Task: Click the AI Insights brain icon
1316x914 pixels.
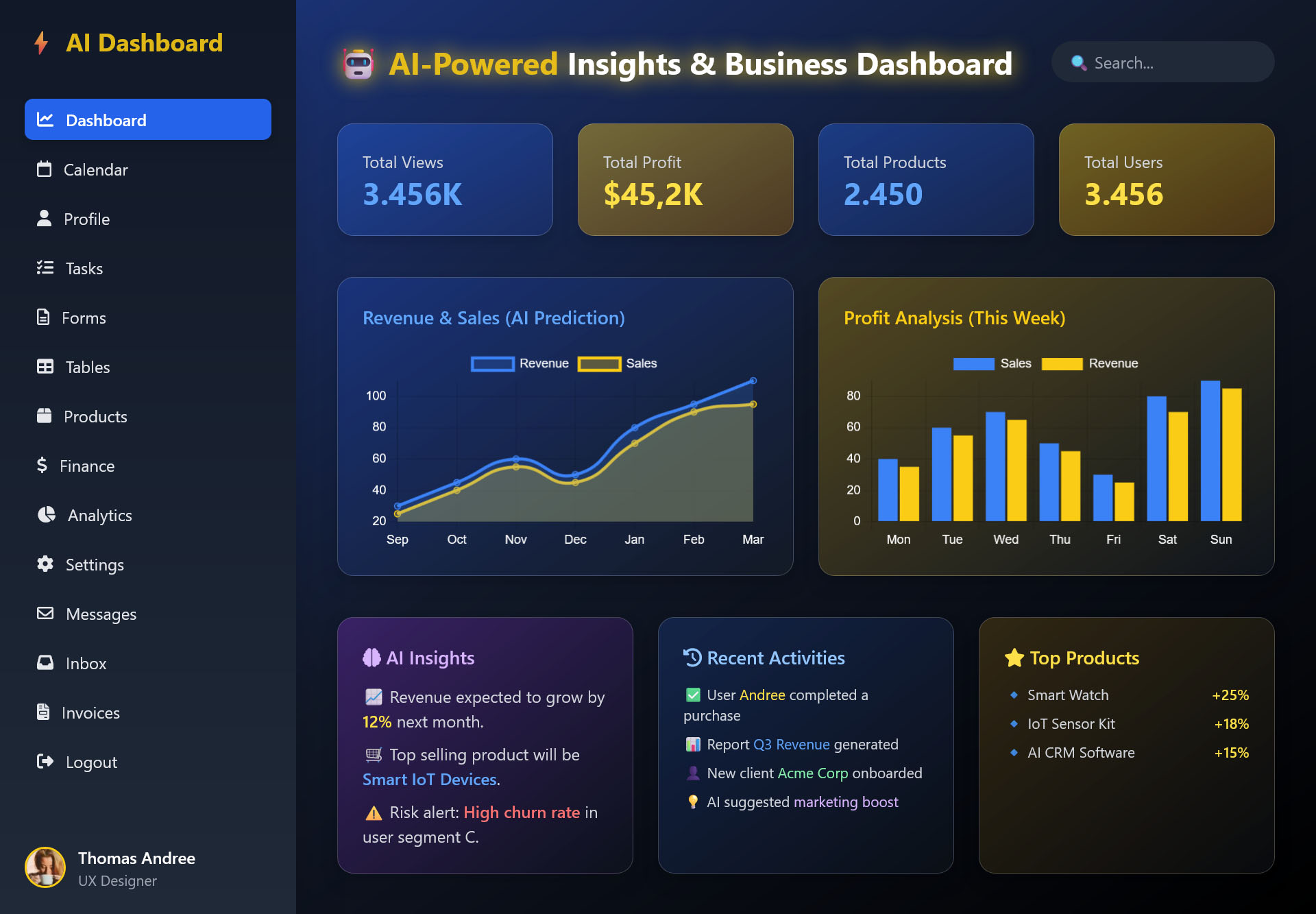Action: pyautogui.click(x=371, y=658)
